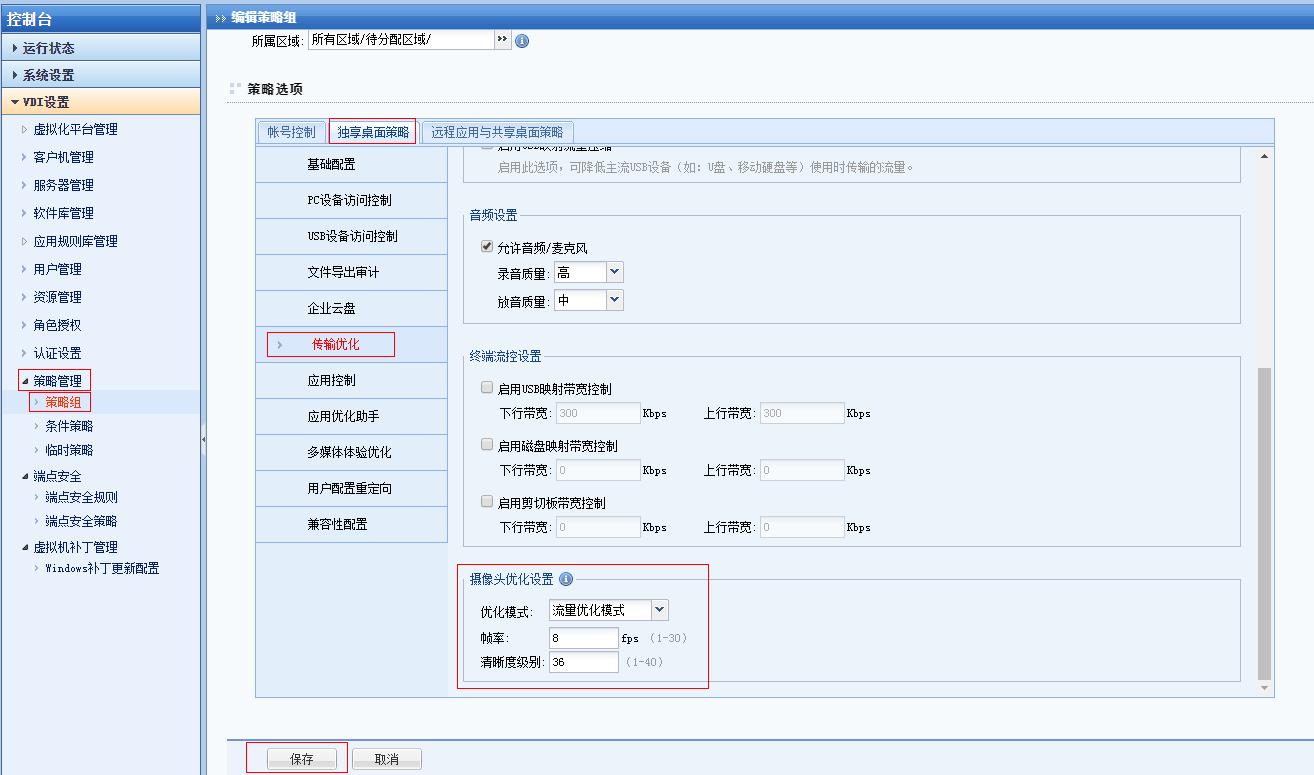The image size is (1314, 775).
Task: Select 文件导出审计 menu item
Action: pos(351,272)
